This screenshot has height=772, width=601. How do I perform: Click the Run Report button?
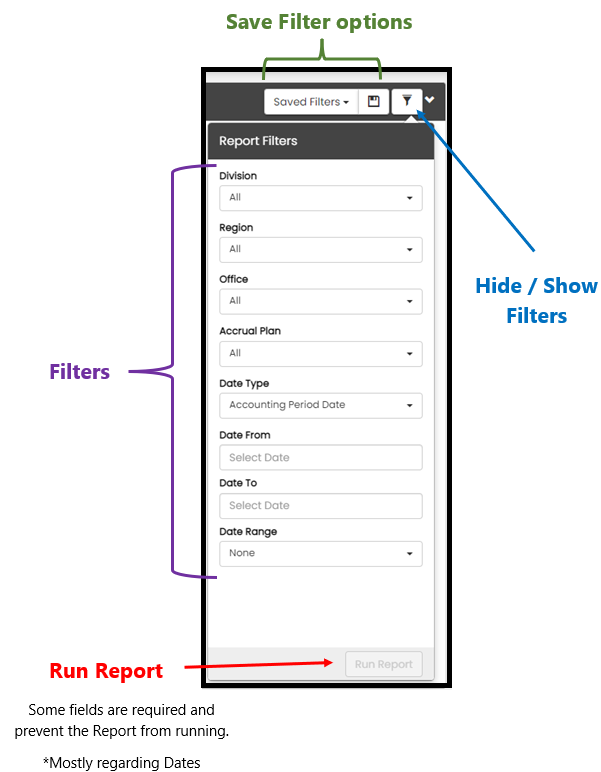(384, 664)
